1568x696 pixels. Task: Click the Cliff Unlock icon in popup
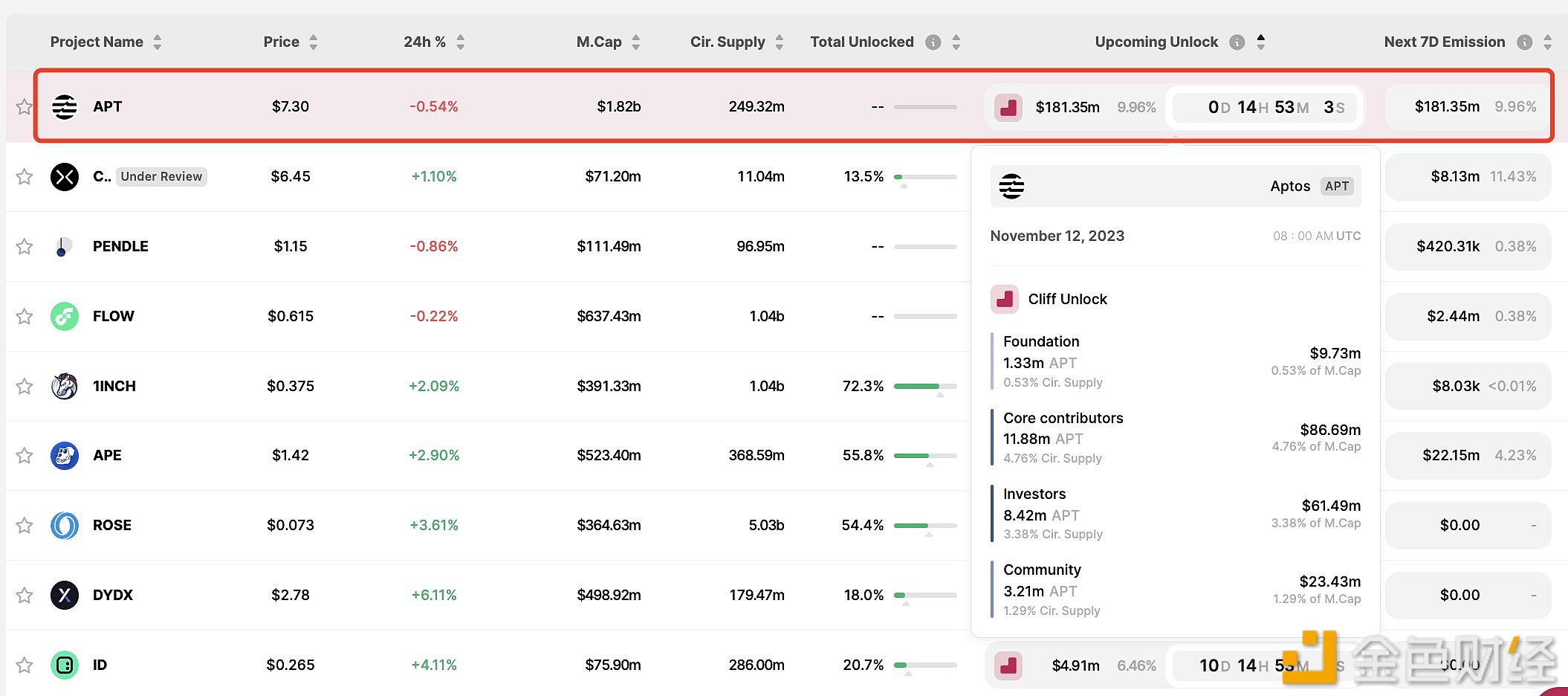tap(1005, 299)
